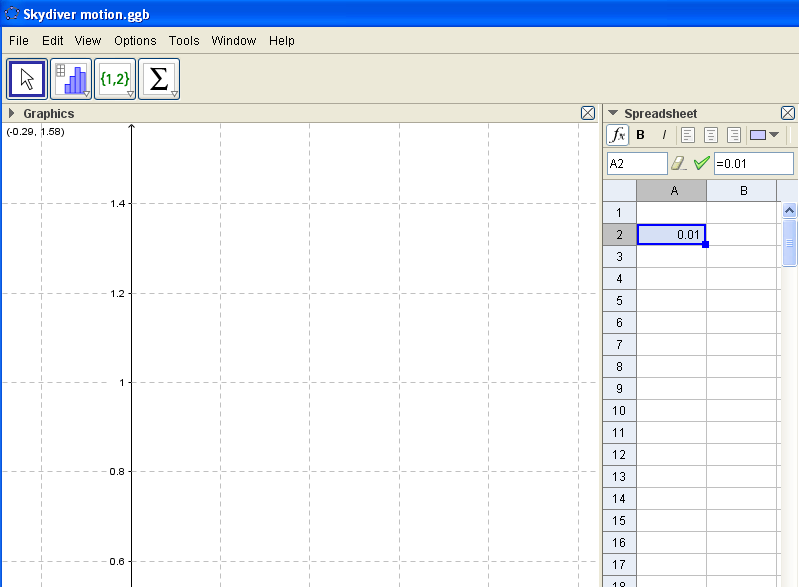799x587 pixels.
Task: Select row 5 header
Action: (x=619, y=301)
